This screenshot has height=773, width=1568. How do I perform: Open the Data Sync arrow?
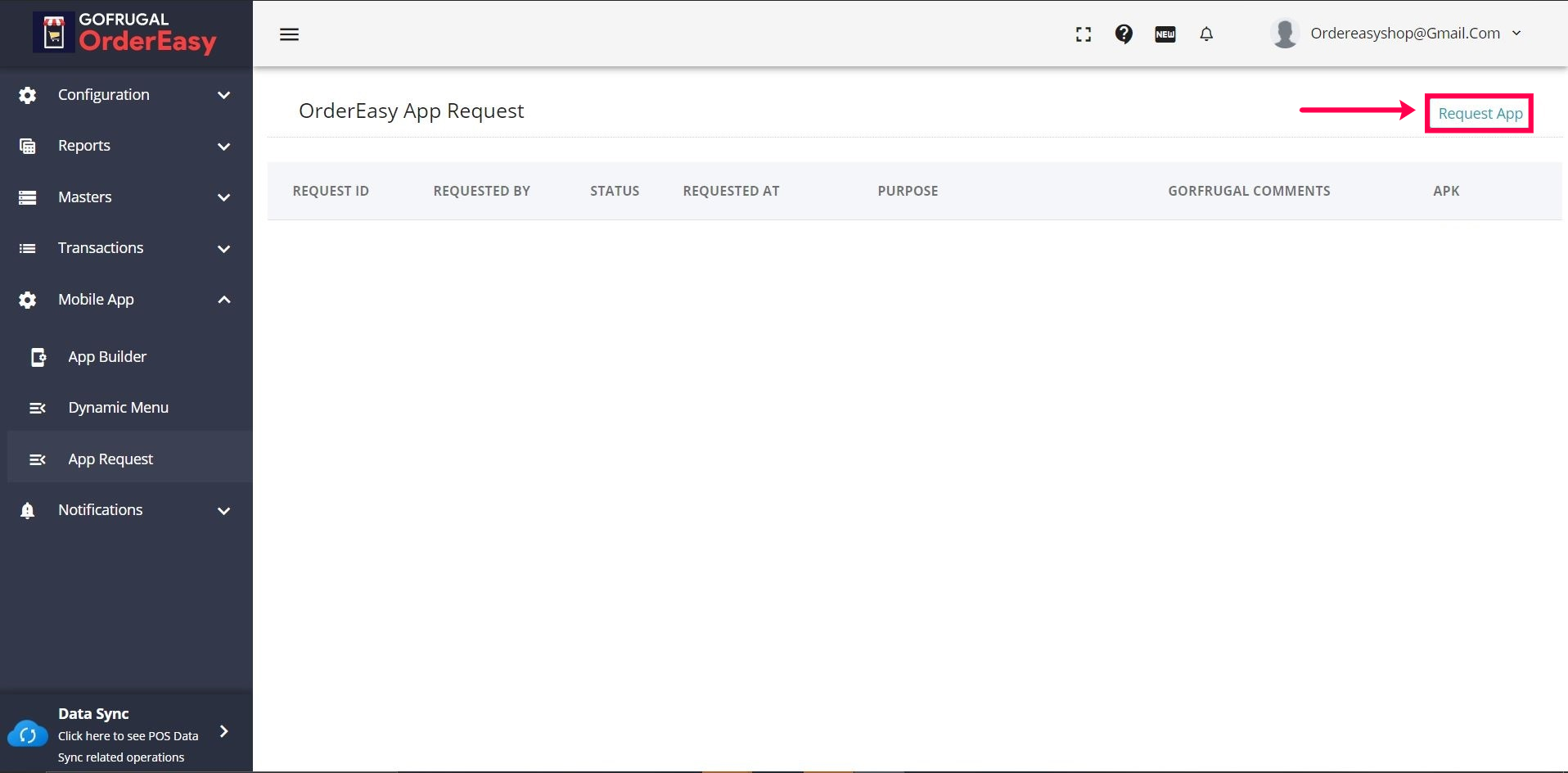(x=224, y=731)
